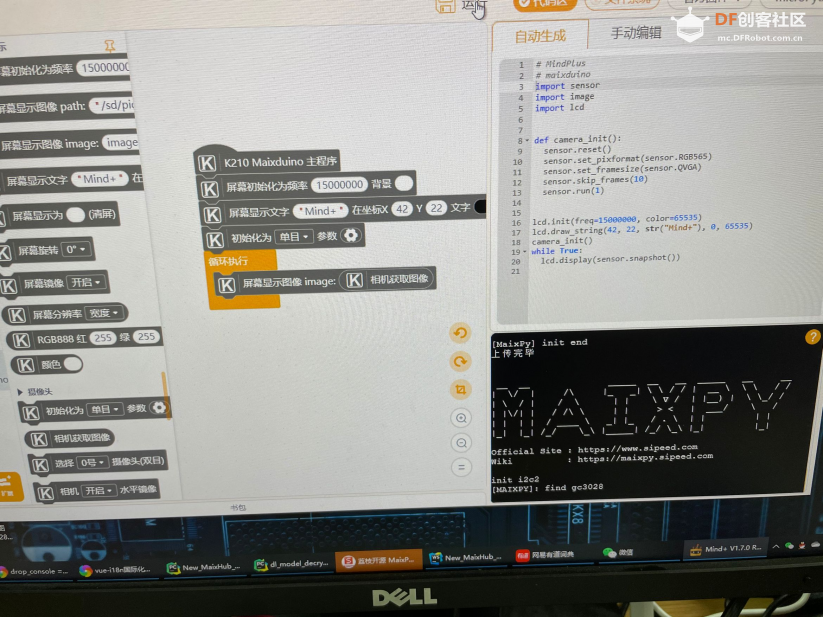Click 红 255 value on RGB888 block
Viewport: 823px width, 617px height.
tap(103, 338)
